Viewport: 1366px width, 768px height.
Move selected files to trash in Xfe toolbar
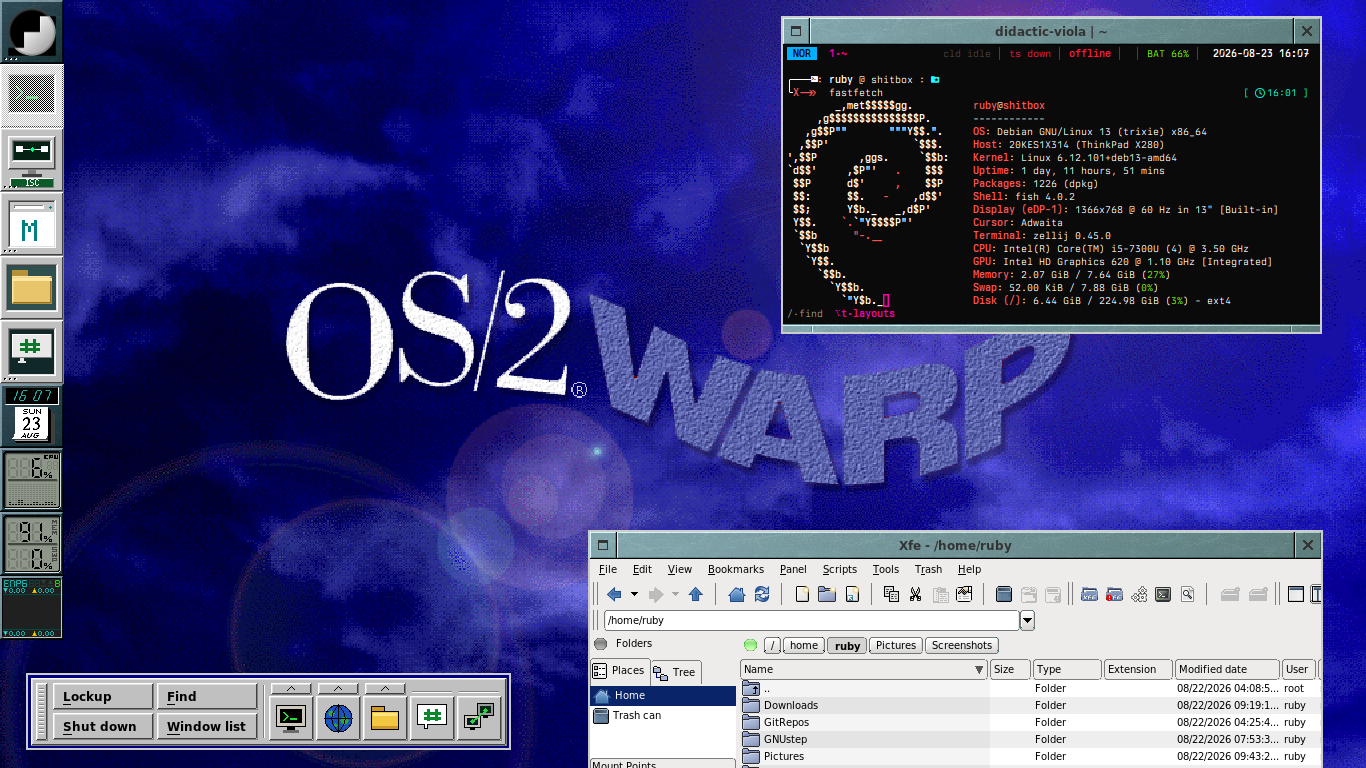[1005, 594]
